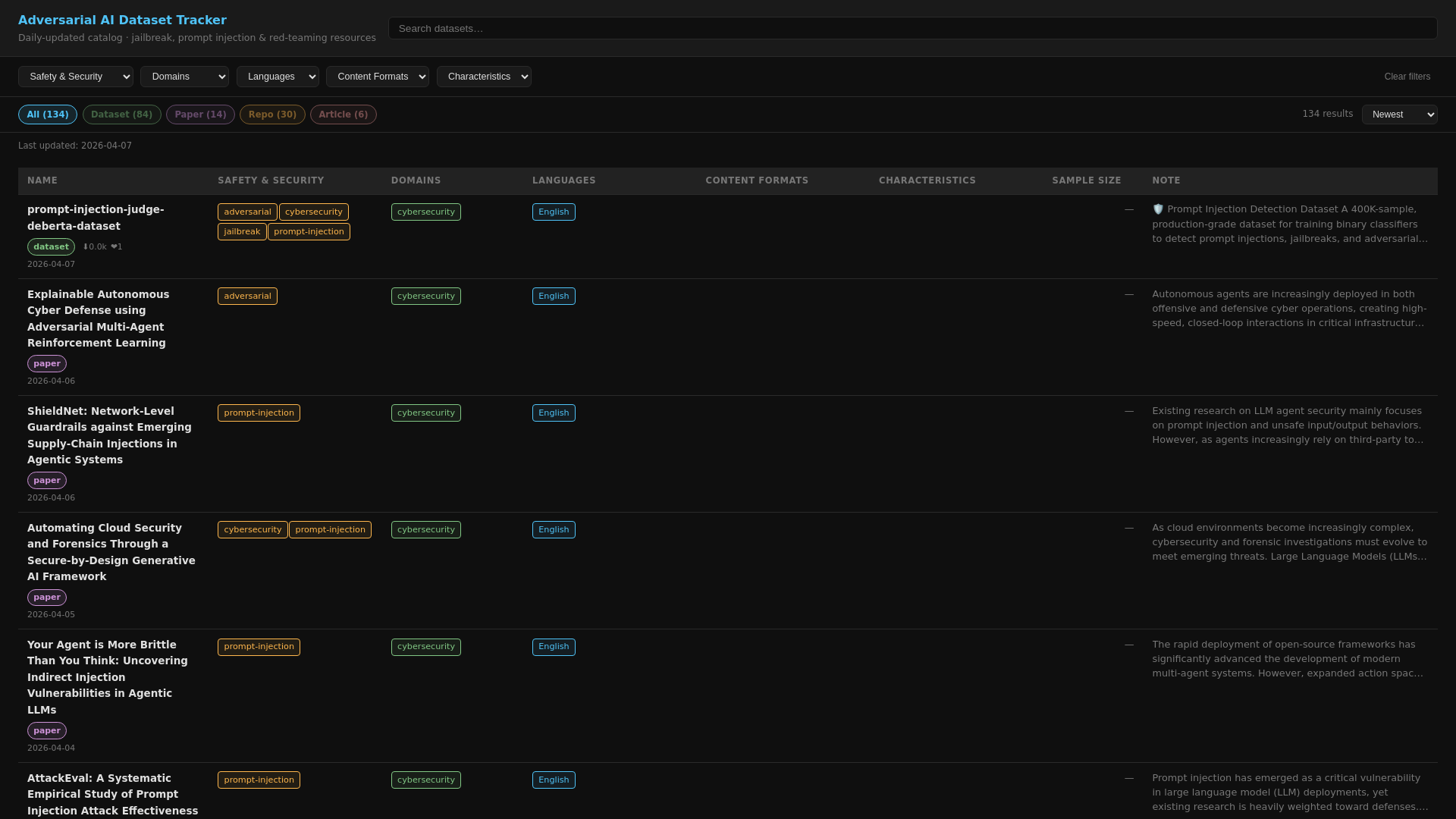This screenshot has width=1456, height=819.
Task: Click English tag on AttackEval row
Action: point(554,780)
